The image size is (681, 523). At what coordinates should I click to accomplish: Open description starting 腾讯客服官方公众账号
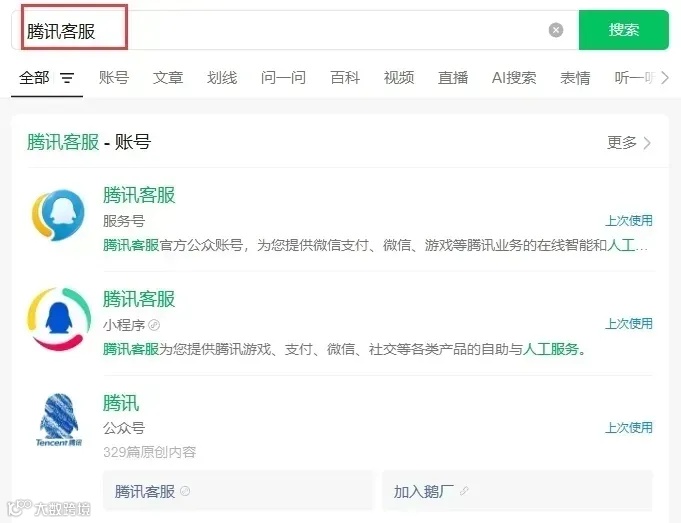coord(375,245)
